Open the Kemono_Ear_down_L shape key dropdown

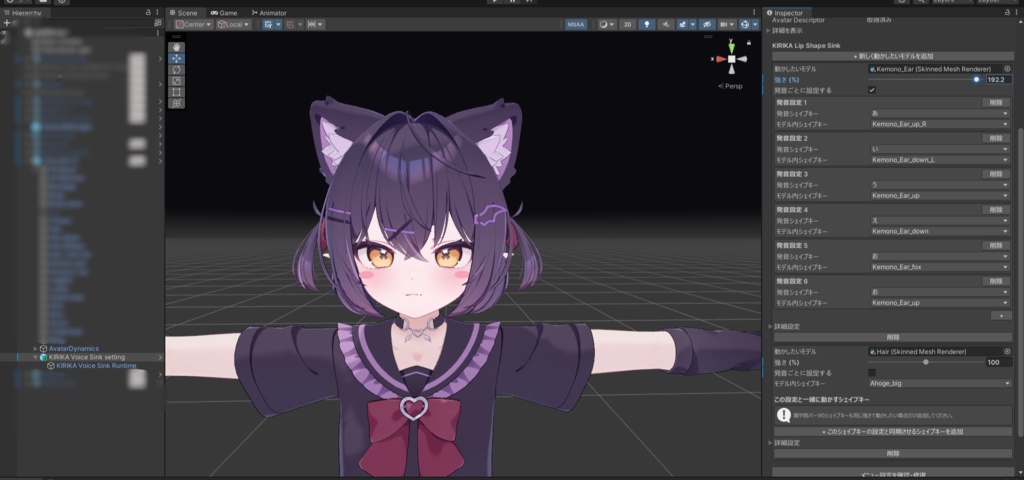tap(940, 160)
